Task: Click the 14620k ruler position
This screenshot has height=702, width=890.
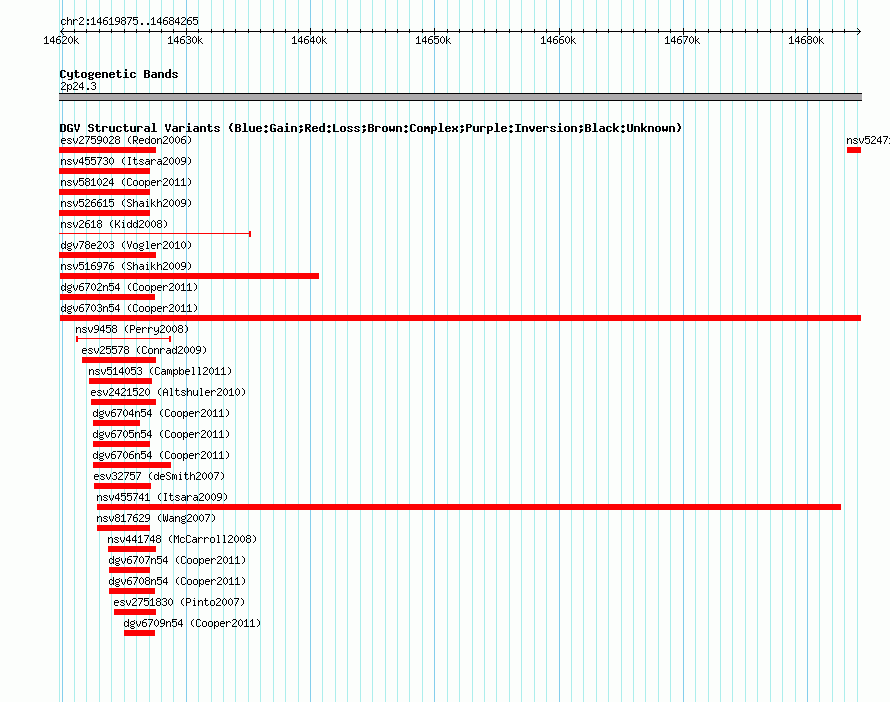Action: tap(61, 40)
